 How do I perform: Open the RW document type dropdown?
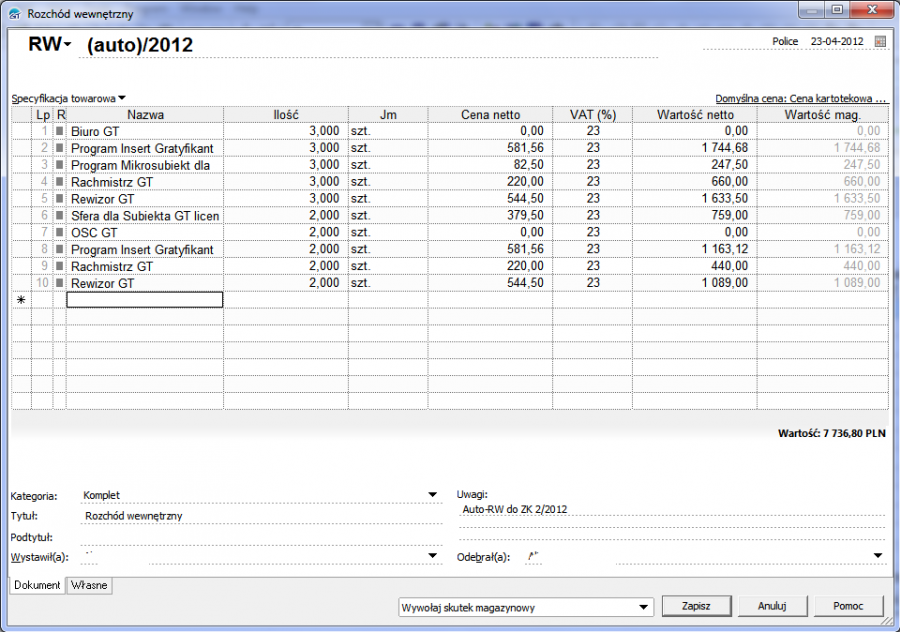tap(67, 44)
